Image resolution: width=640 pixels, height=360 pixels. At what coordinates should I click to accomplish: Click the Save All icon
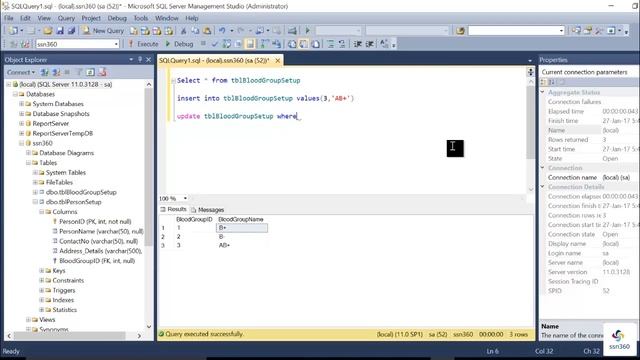(x=71, y=31)
